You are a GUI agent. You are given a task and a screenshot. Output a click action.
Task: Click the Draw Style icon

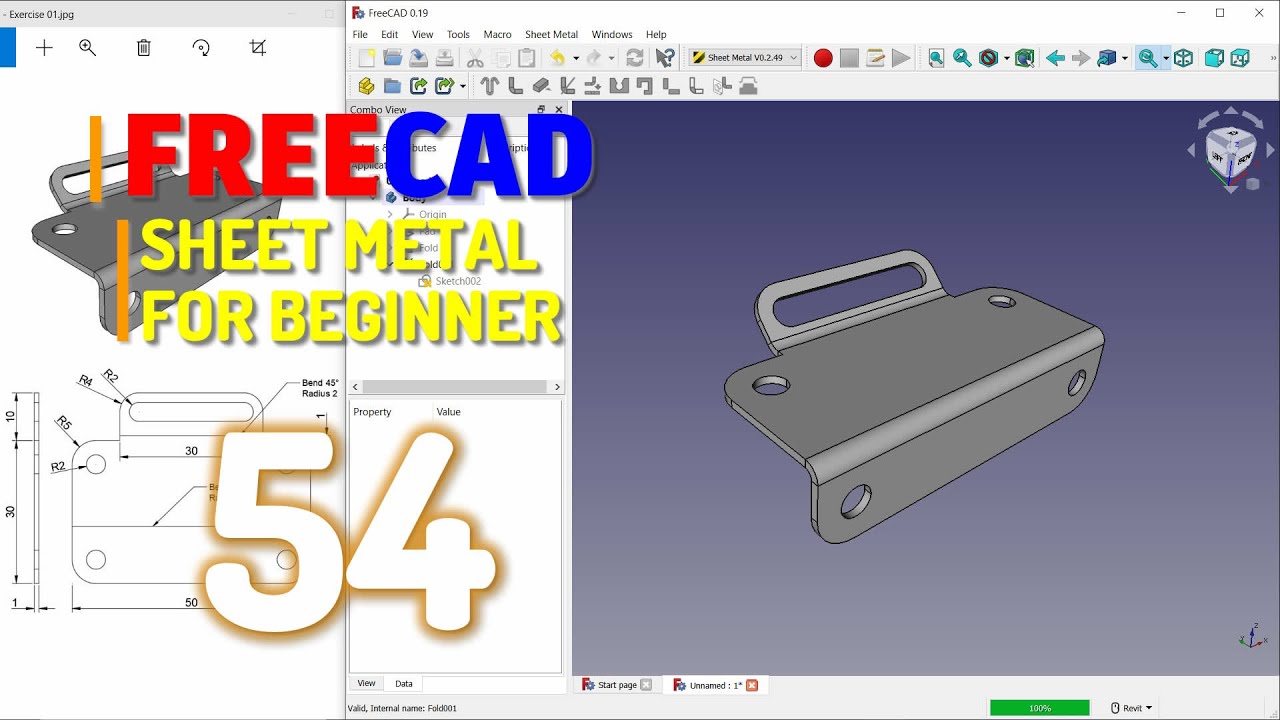(989, 58)
